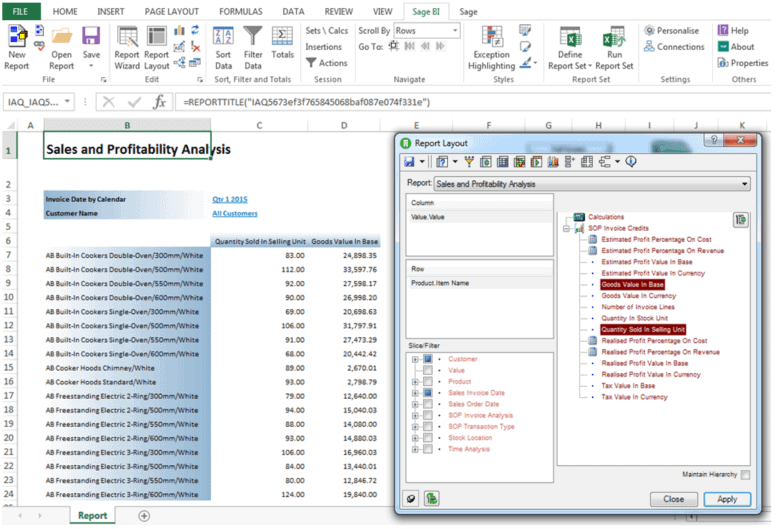776x529 pixels.
Task: Click the green export icon at dialog bottom
Action: 432,498
